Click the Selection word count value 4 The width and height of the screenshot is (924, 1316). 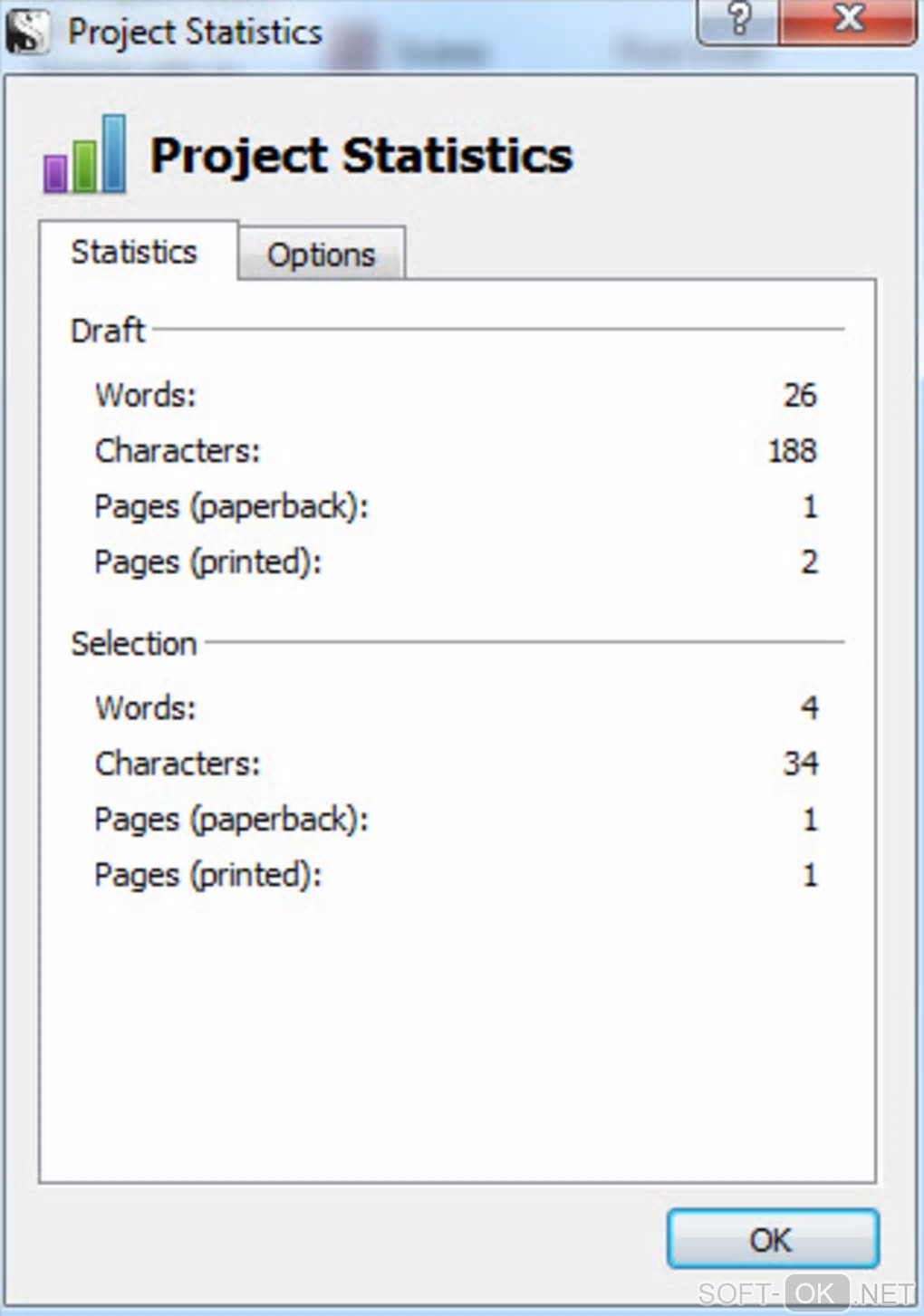click(809, 707)
